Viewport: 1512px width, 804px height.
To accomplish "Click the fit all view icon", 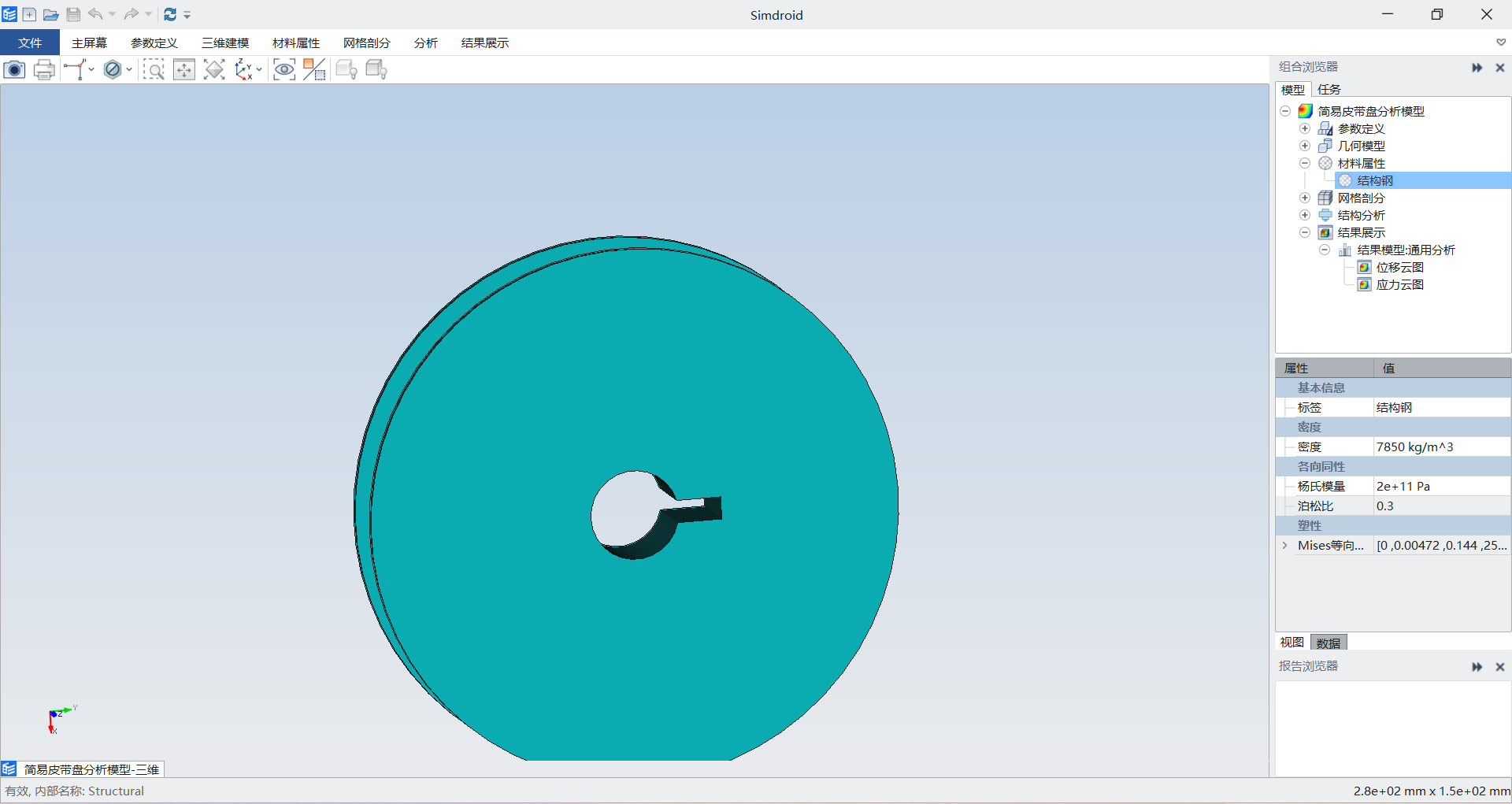I will (214, 70).
